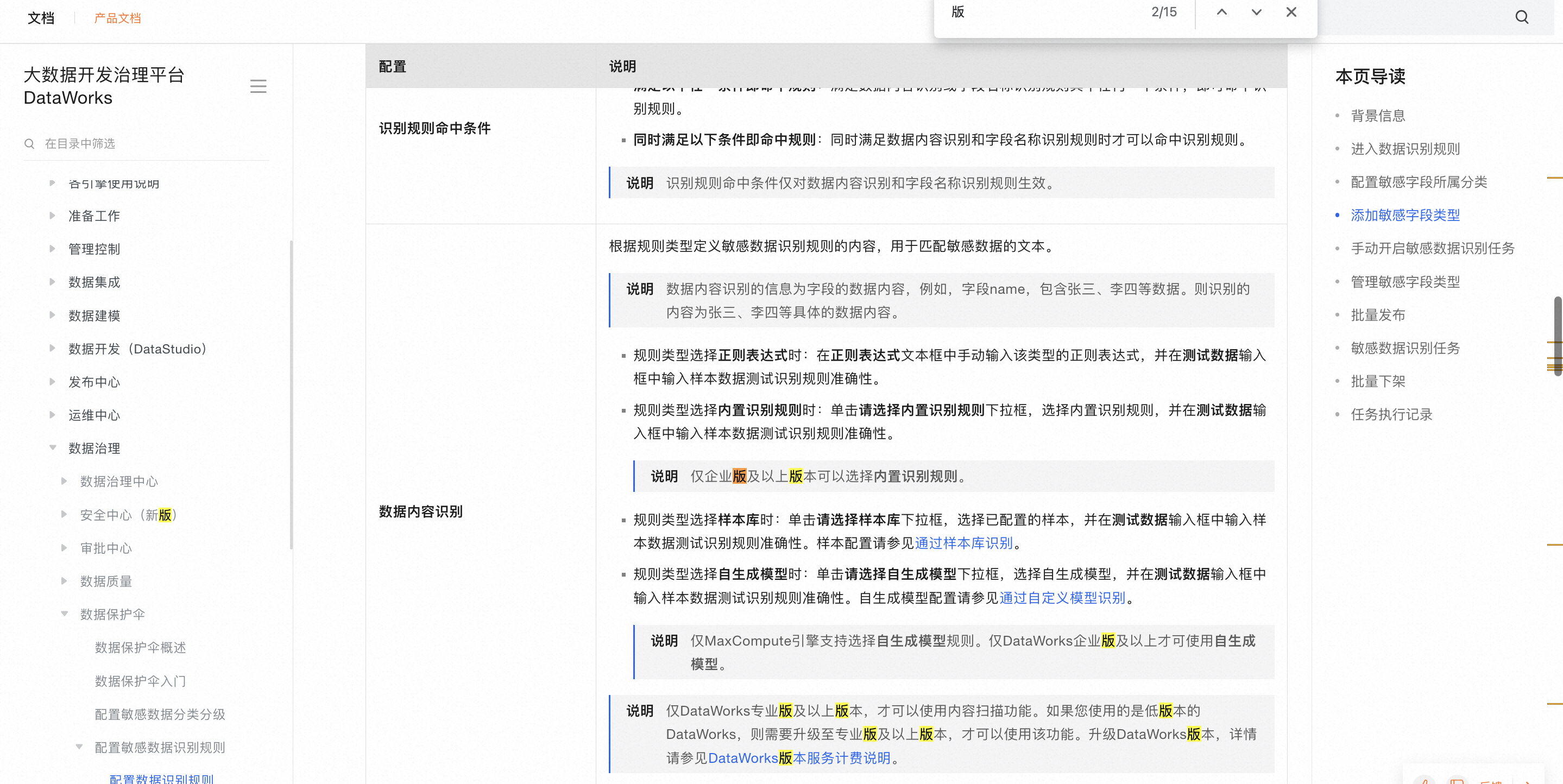This screenshot has height=784, width=1563.
Task: Jump to 手动开启敏感数据识别任务 section
Action: pyautogui.click(x=1433, y=248)
